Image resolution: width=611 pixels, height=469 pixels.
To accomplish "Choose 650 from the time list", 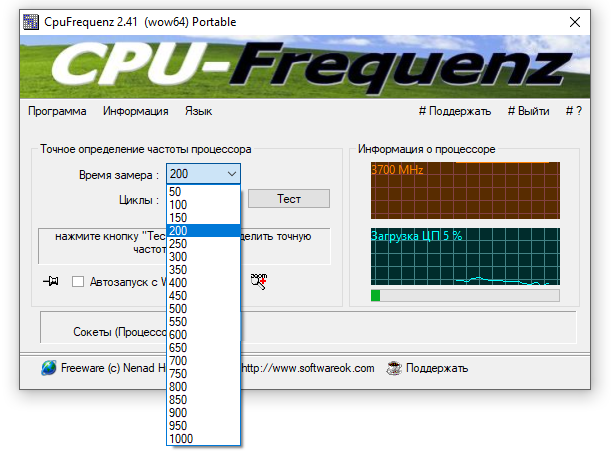I will click(203, 347).
